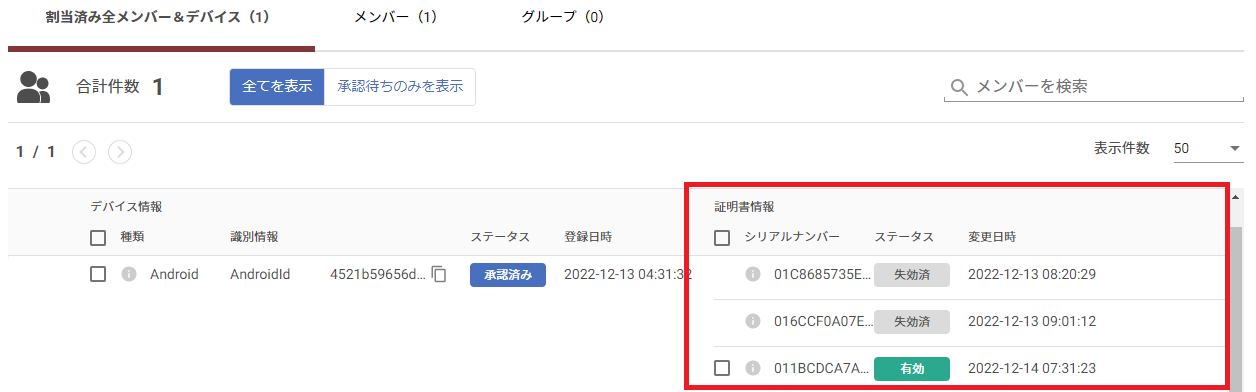Go to previous page arrow
The height and width of the screenshot is (392, 1256).
pyautogui.click(x=85, y=152)
